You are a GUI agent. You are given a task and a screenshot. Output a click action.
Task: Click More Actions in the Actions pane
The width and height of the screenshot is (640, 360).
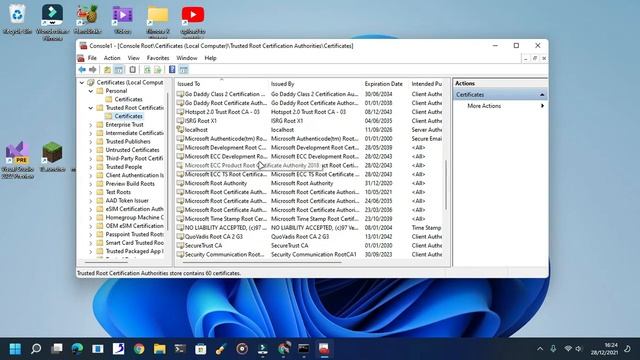(x=484, y=106)
